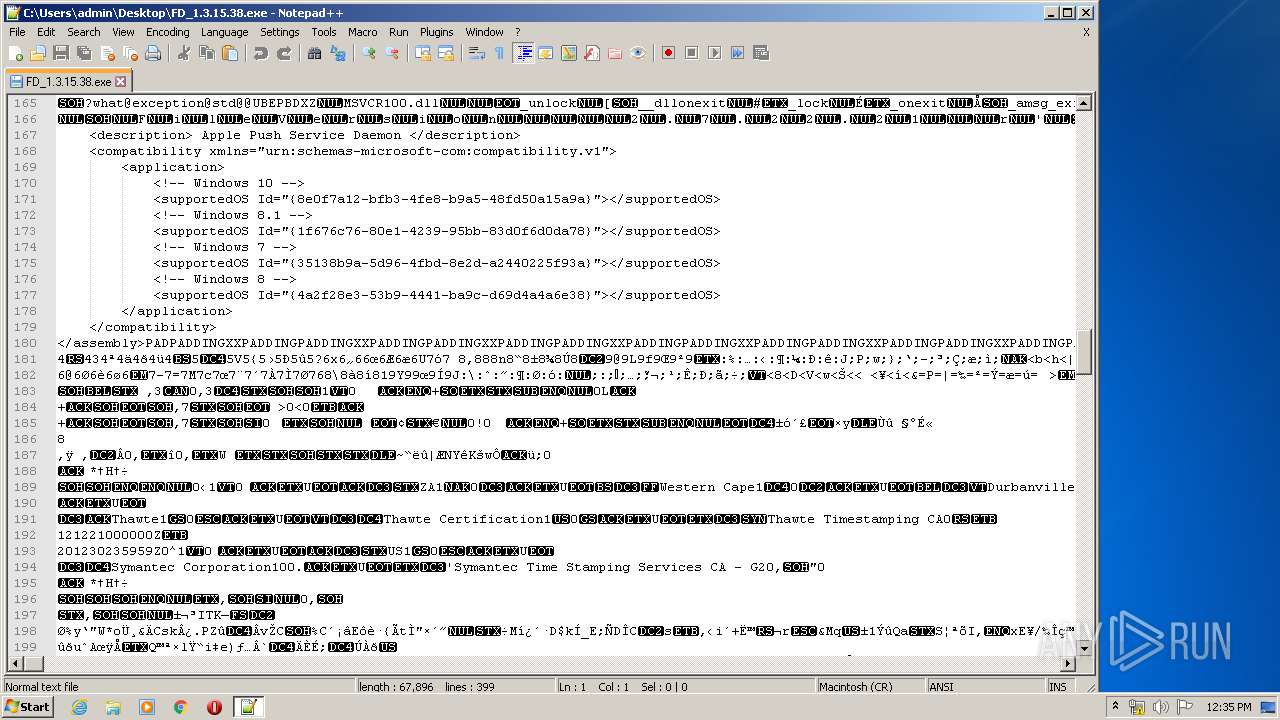The width and height of the screenshot is (1280, 720).
Task: Play back the recorded macro
Action: 714,53
